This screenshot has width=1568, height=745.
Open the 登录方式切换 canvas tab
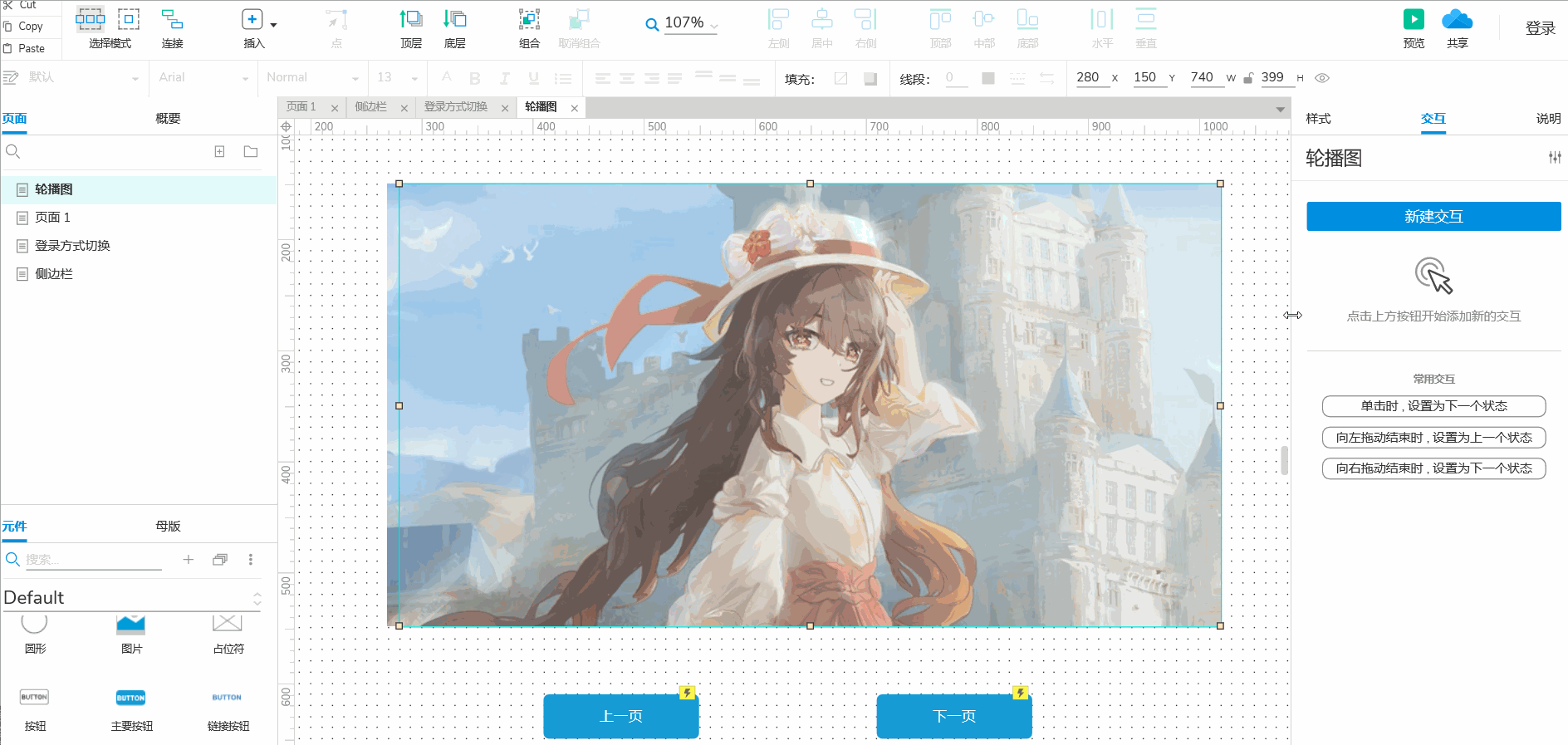456,107
